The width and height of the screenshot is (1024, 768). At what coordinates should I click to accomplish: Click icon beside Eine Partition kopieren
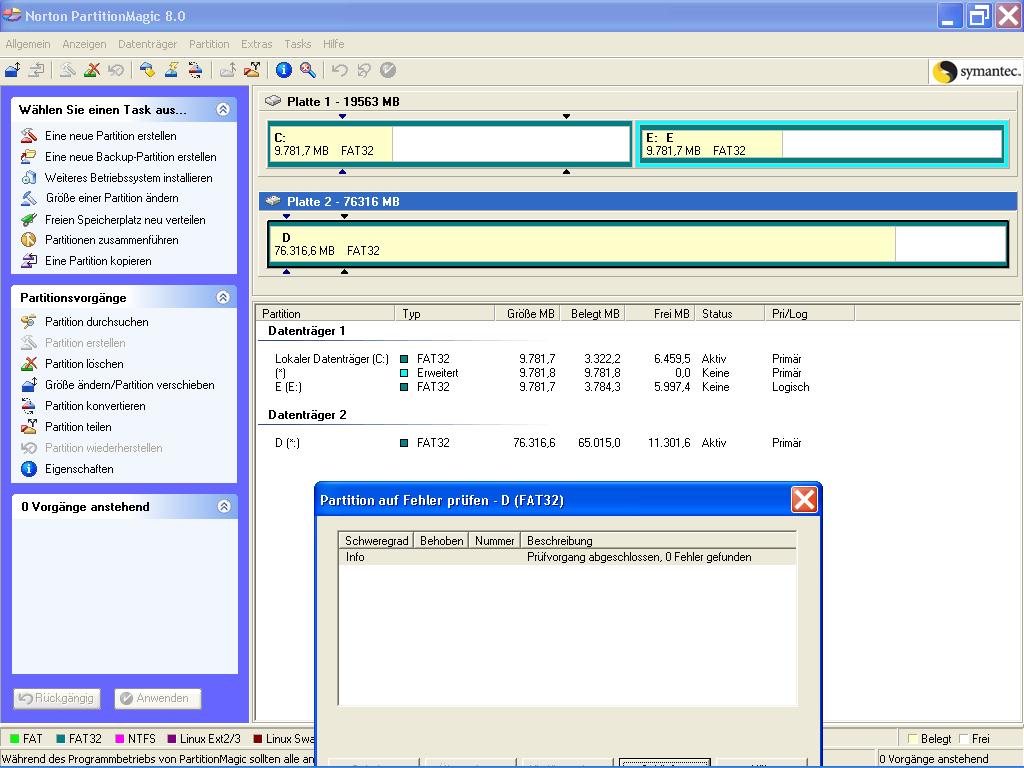[29, 261]
